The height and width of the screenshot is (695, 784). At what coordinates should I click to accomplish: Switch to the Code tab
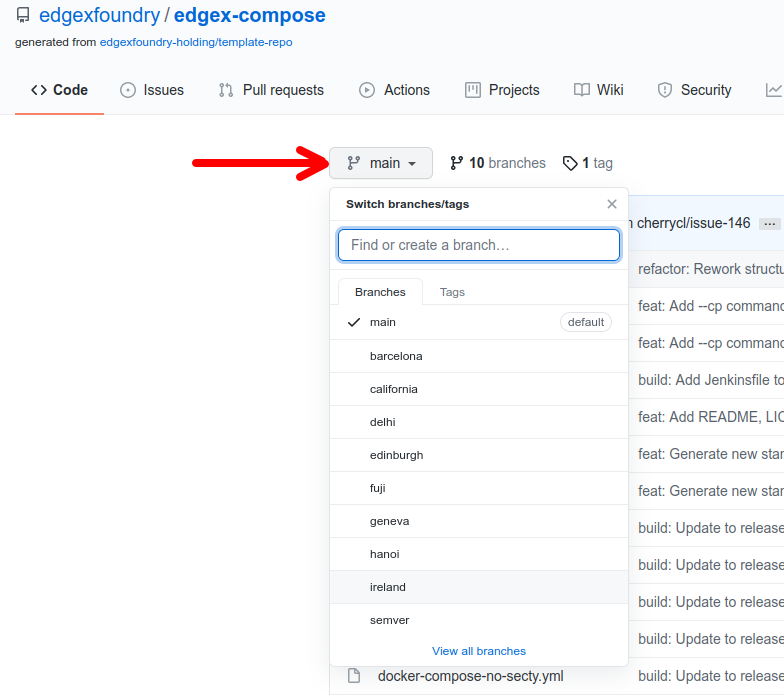click(x=59, y=90)
